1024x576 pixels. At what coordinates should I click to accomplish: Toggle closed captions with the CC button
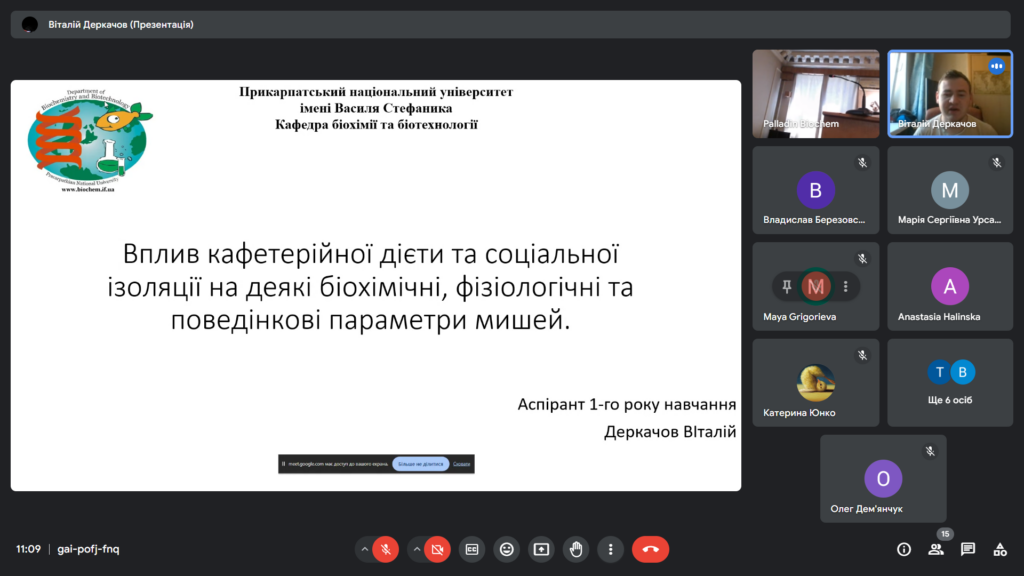pyautogui.click(x=471, y=549)
